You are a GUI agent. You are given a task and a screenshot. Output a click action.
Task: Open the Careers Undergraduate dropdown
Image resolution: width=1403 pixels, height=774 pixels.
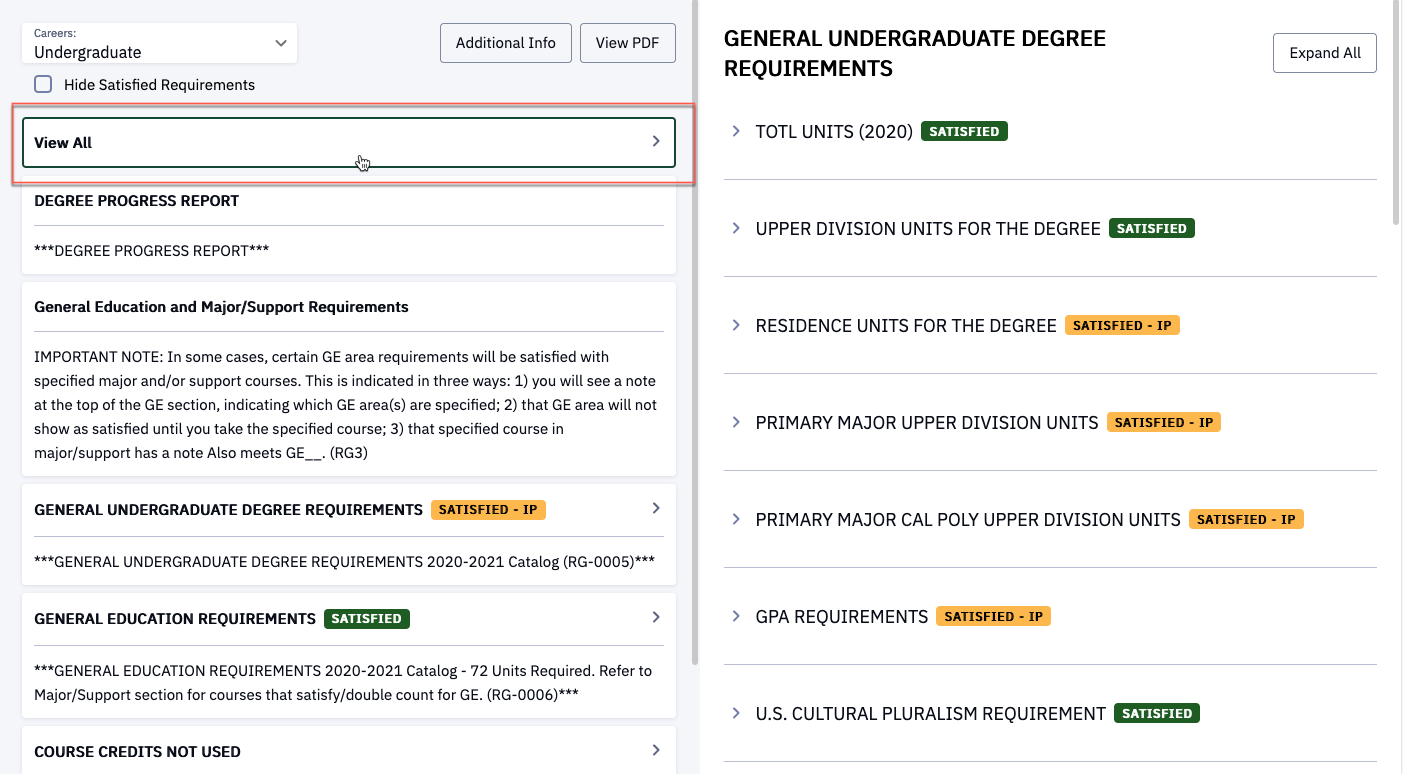point(160,44)
